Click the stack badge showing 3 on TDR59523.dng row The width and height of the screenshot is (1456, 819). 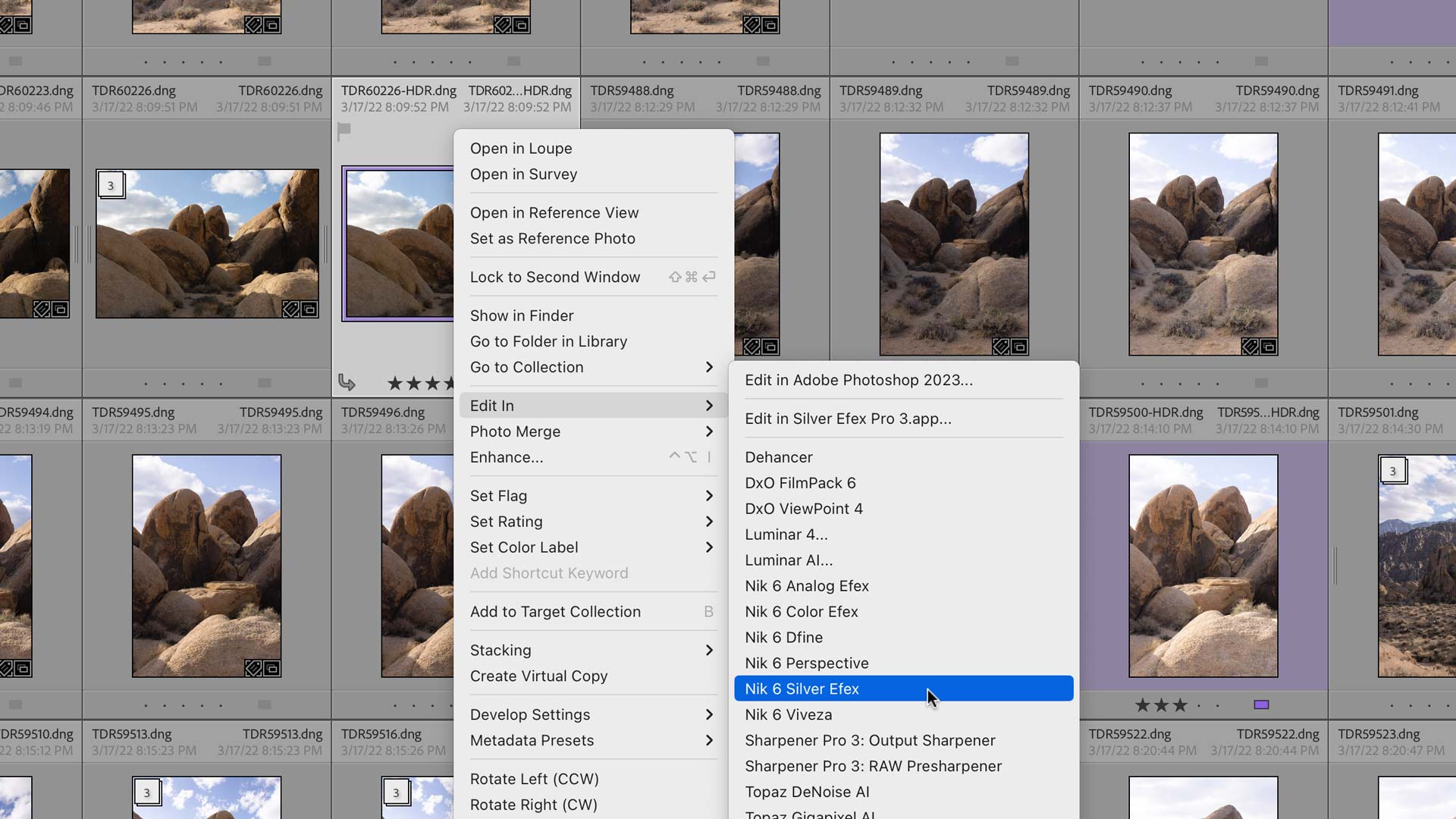(1394, 471)
